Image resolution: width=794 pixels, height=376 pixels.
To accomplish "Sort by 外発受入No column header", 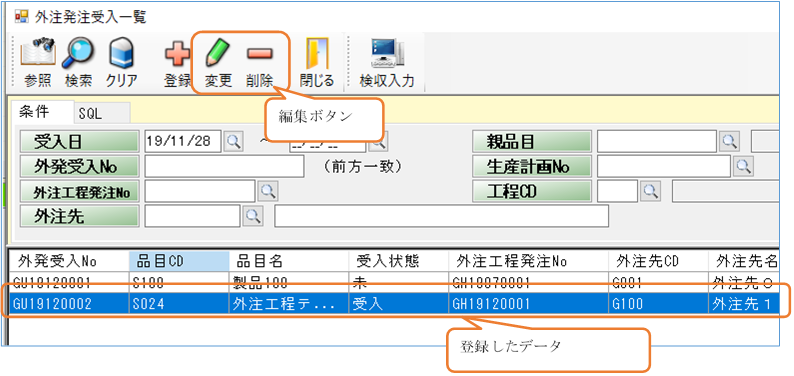I will 69,261.
